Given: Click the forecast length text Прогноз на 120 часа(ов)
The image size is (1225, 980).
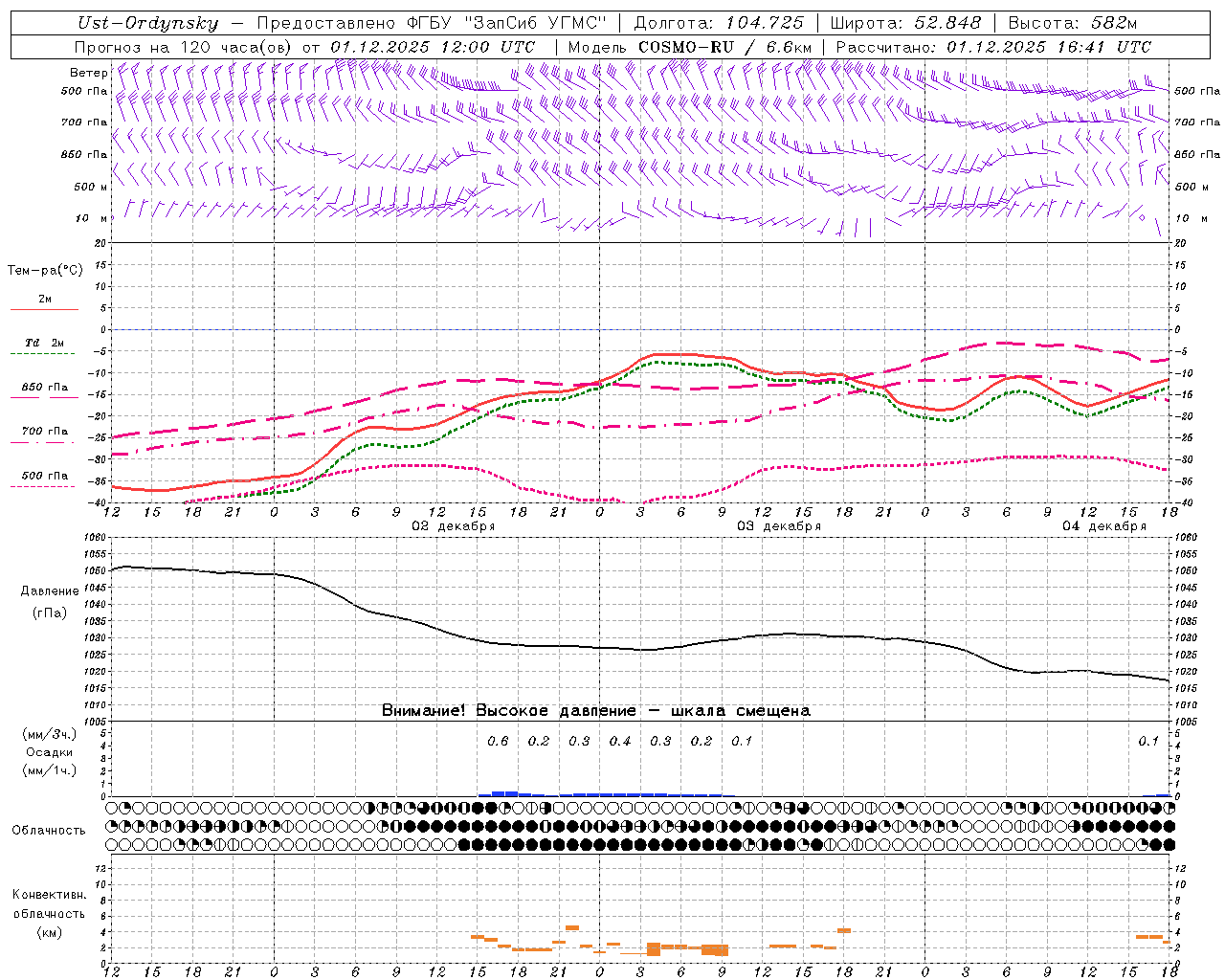Looking at the screenshot, I should pyautogui.click(x=184, y=47).
